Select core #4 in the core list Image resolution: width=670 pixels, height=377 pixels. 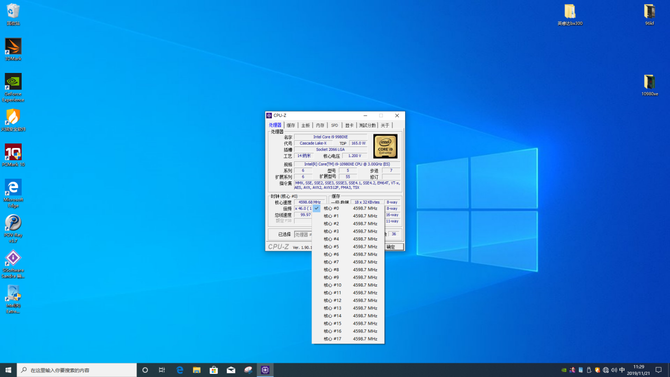[348, 239]
